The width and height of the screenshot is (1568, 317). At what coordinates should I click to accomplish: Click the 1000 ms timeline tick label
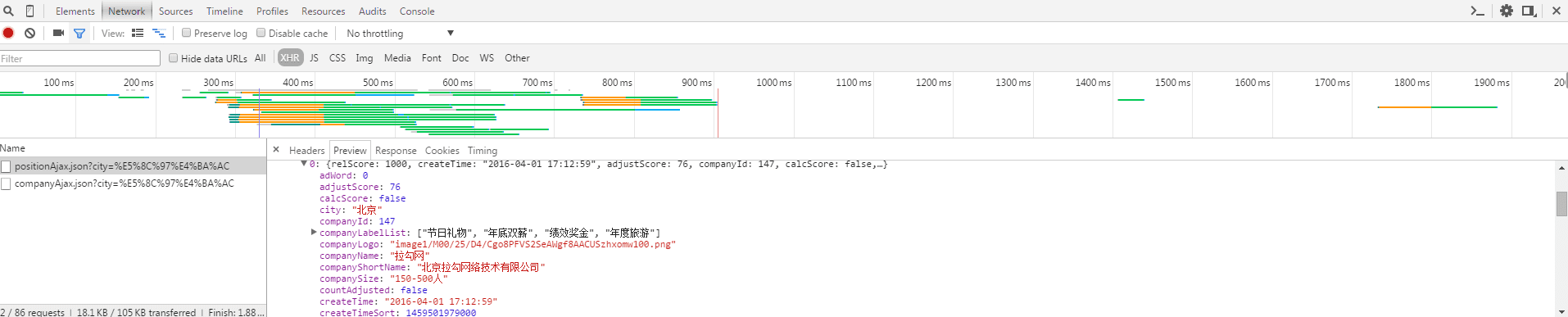pos(773,83)
